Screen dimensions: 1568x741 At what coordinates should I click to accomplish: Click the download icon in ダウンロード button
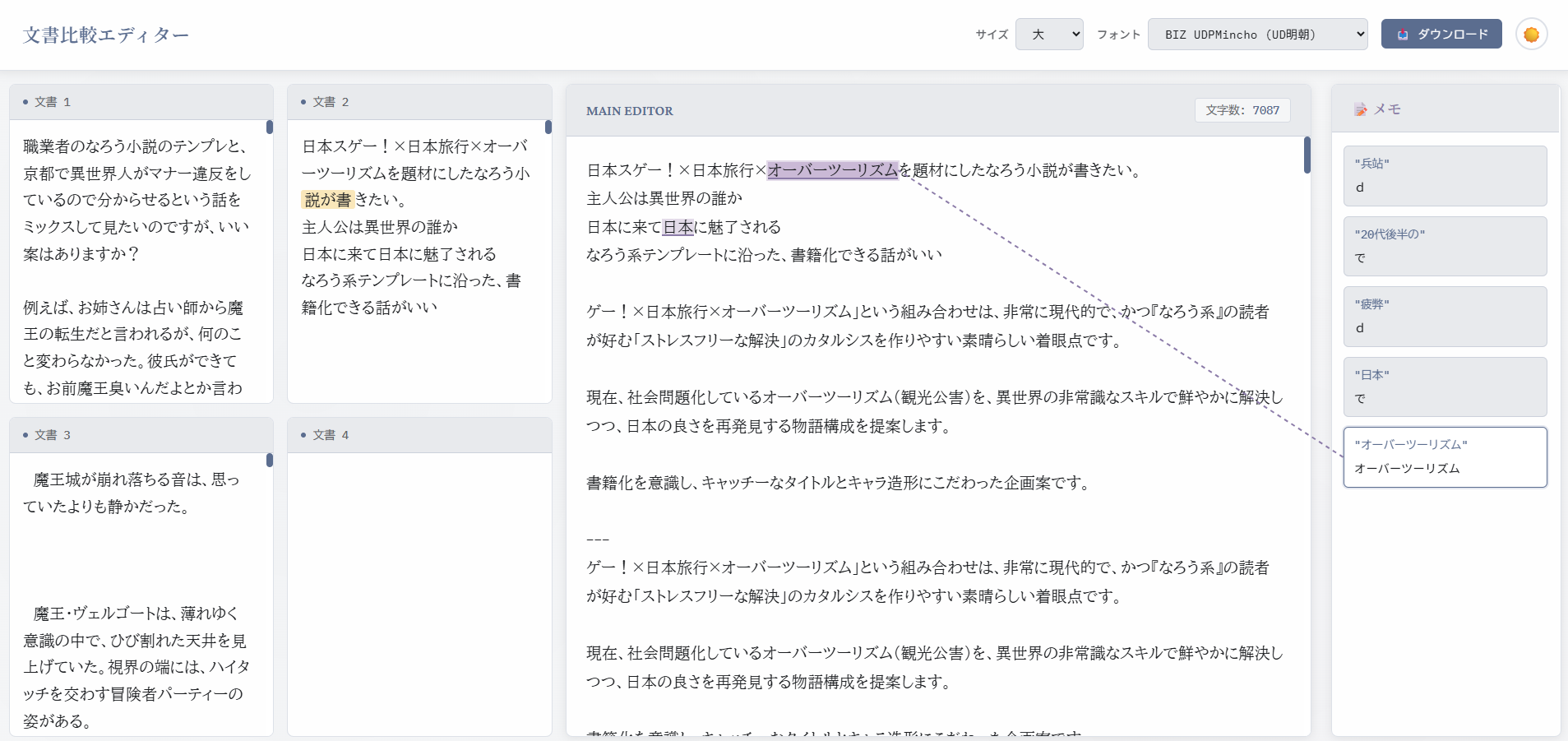[1403, 35]
